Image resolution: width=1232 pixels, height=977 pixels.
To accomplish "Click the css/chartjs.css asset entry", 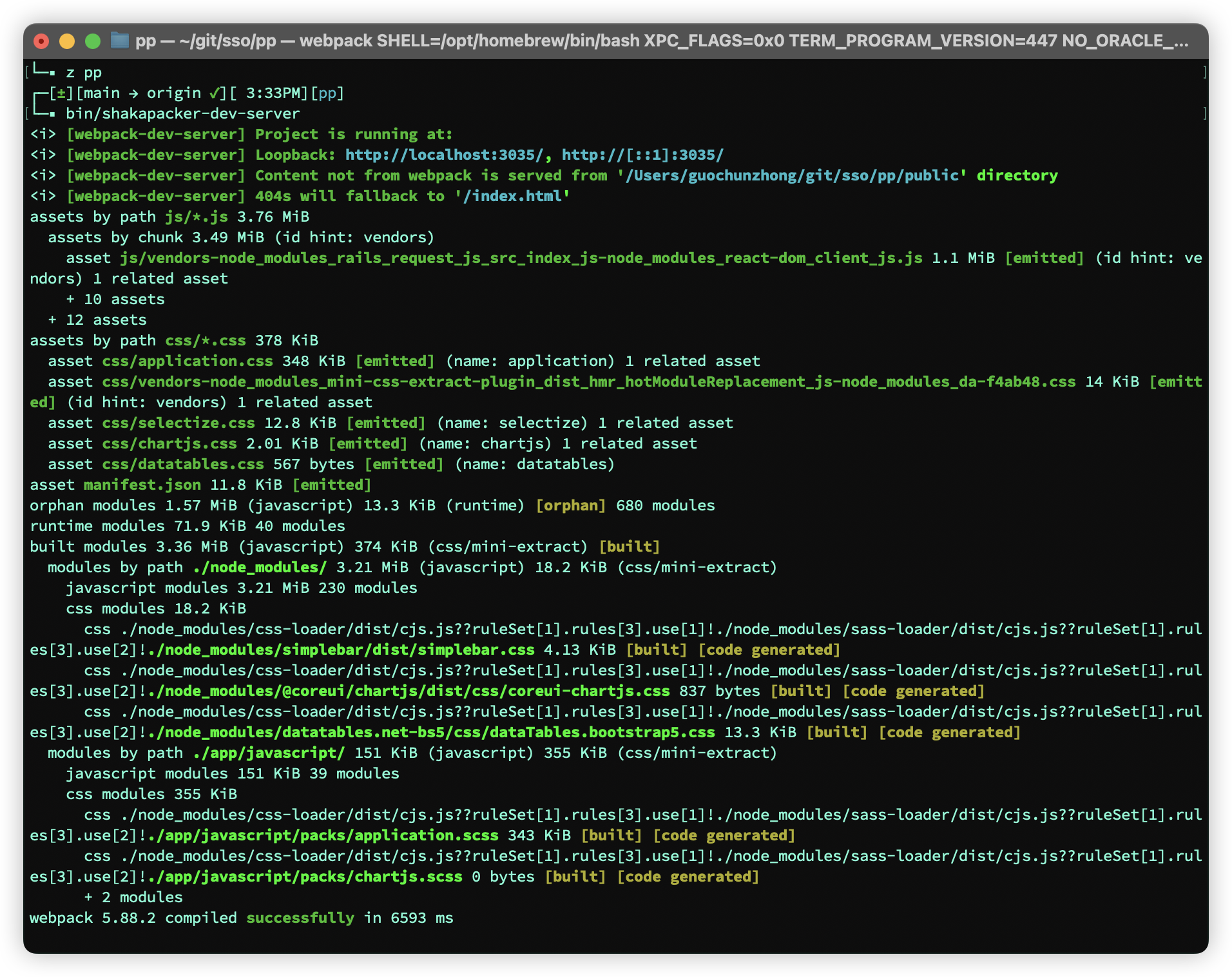I will [169, 444].
